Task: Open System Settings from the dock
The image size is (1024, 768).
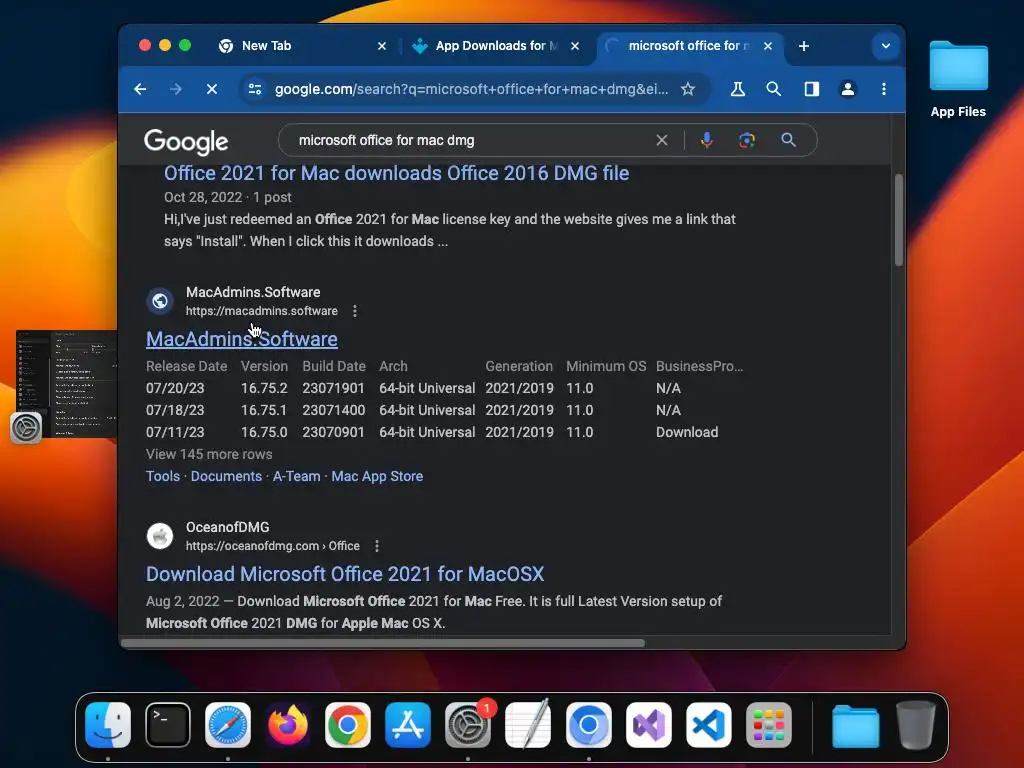Action: click(x=468, y=725)
